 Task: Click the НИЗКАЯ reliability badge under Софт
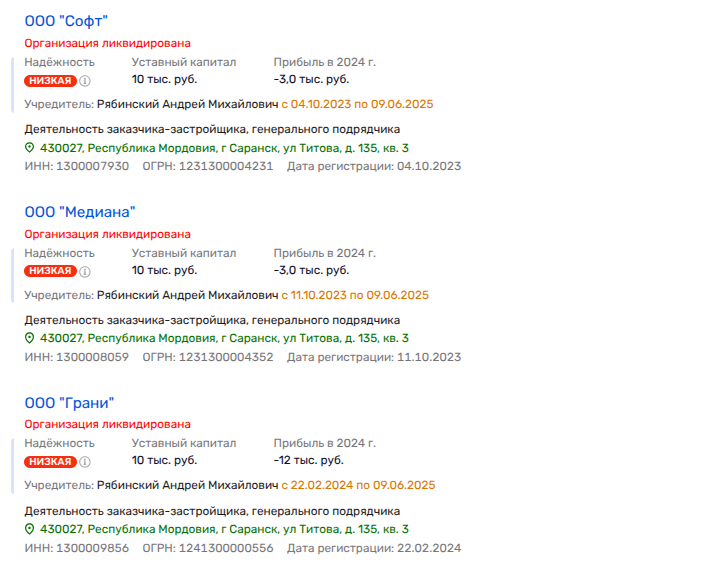point(50,81)
